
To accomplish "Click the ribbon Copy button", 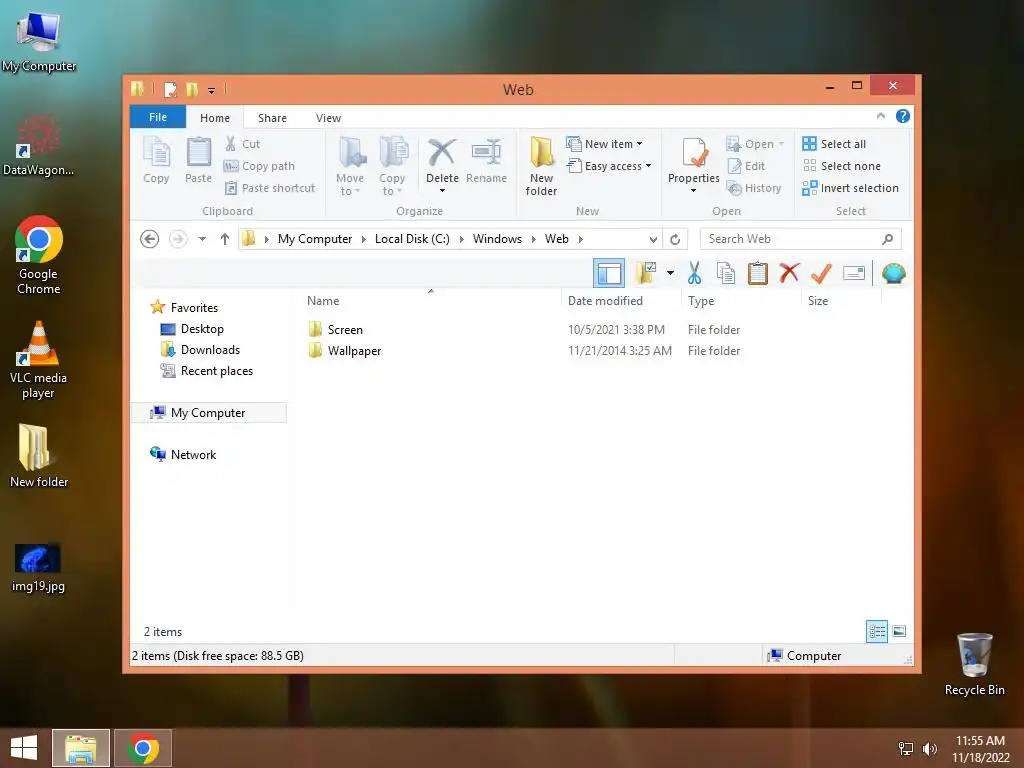I will [156, 161].
